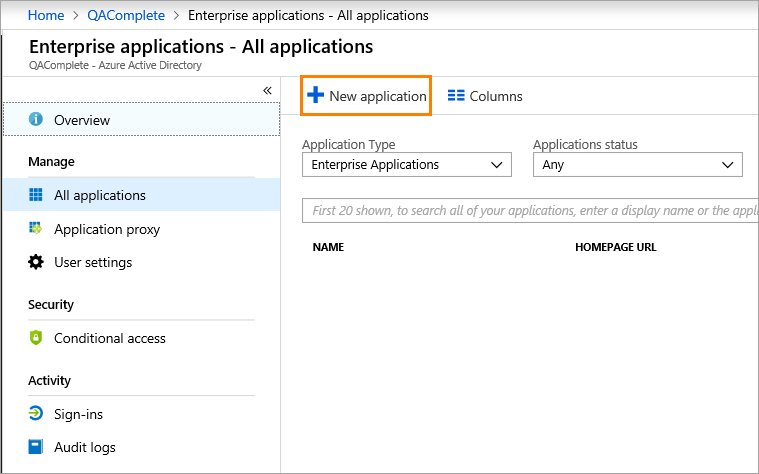The height and width of the screenshot is (474, 759).
Task: Click the Sign-ins arrow icon
Action: 36,414
